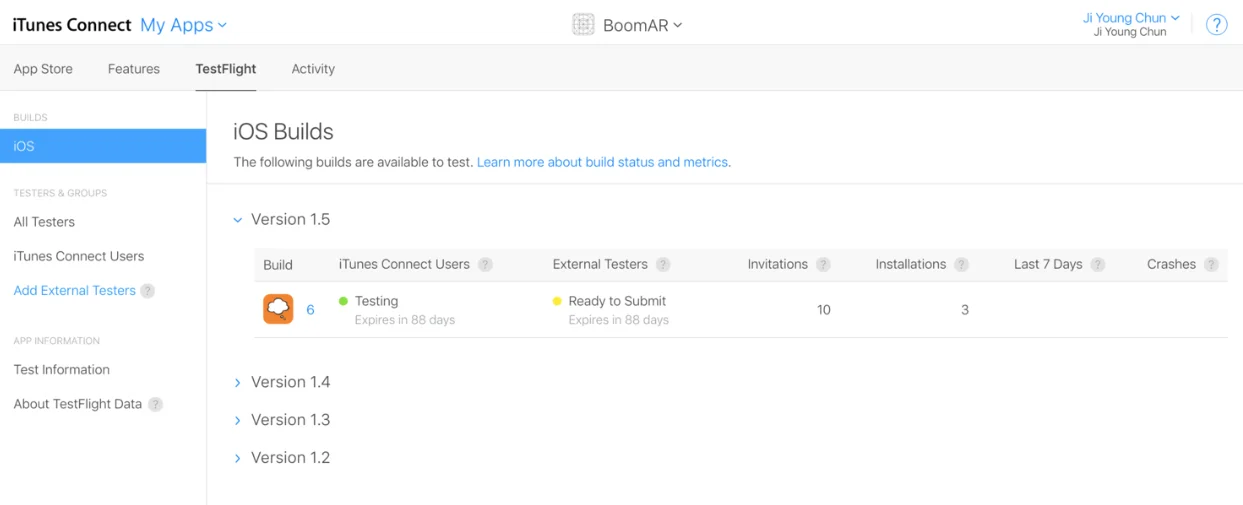Select iOS in the Builds sidebar
The width and height of the screenshot is (1243, 505).
103,146
